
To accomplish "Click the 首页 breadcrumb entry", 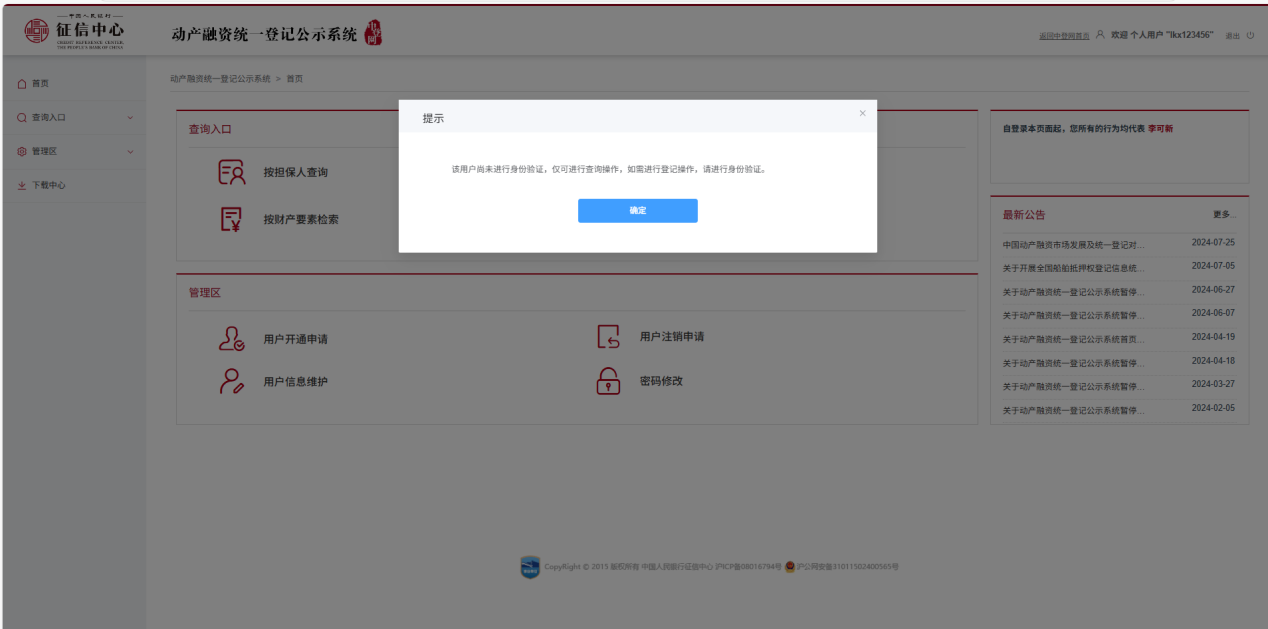I will [295, 78].
